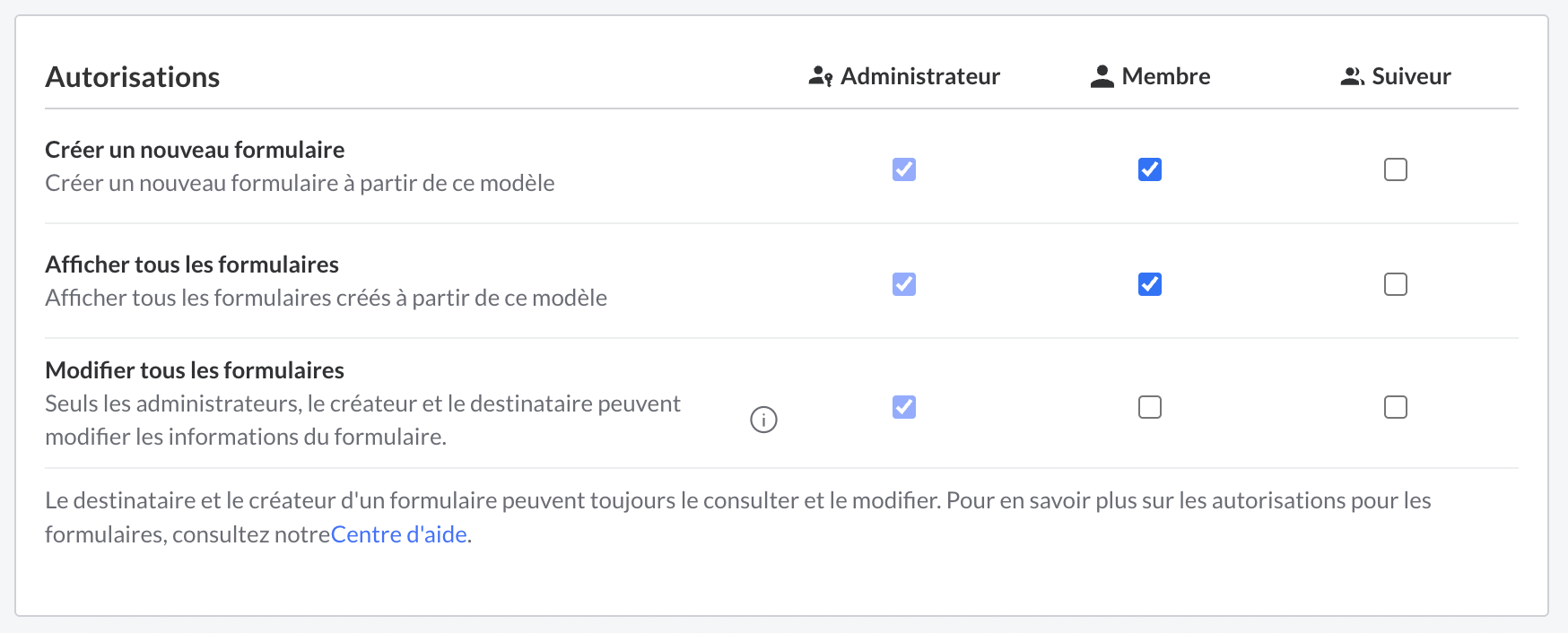
Task: Click the Administrateur column header
Action: click(919, 76)
